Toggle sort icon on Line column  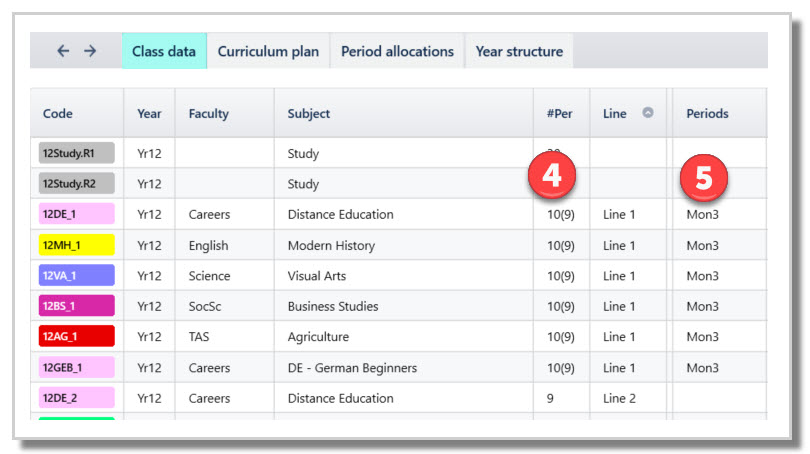click(648, 113)
